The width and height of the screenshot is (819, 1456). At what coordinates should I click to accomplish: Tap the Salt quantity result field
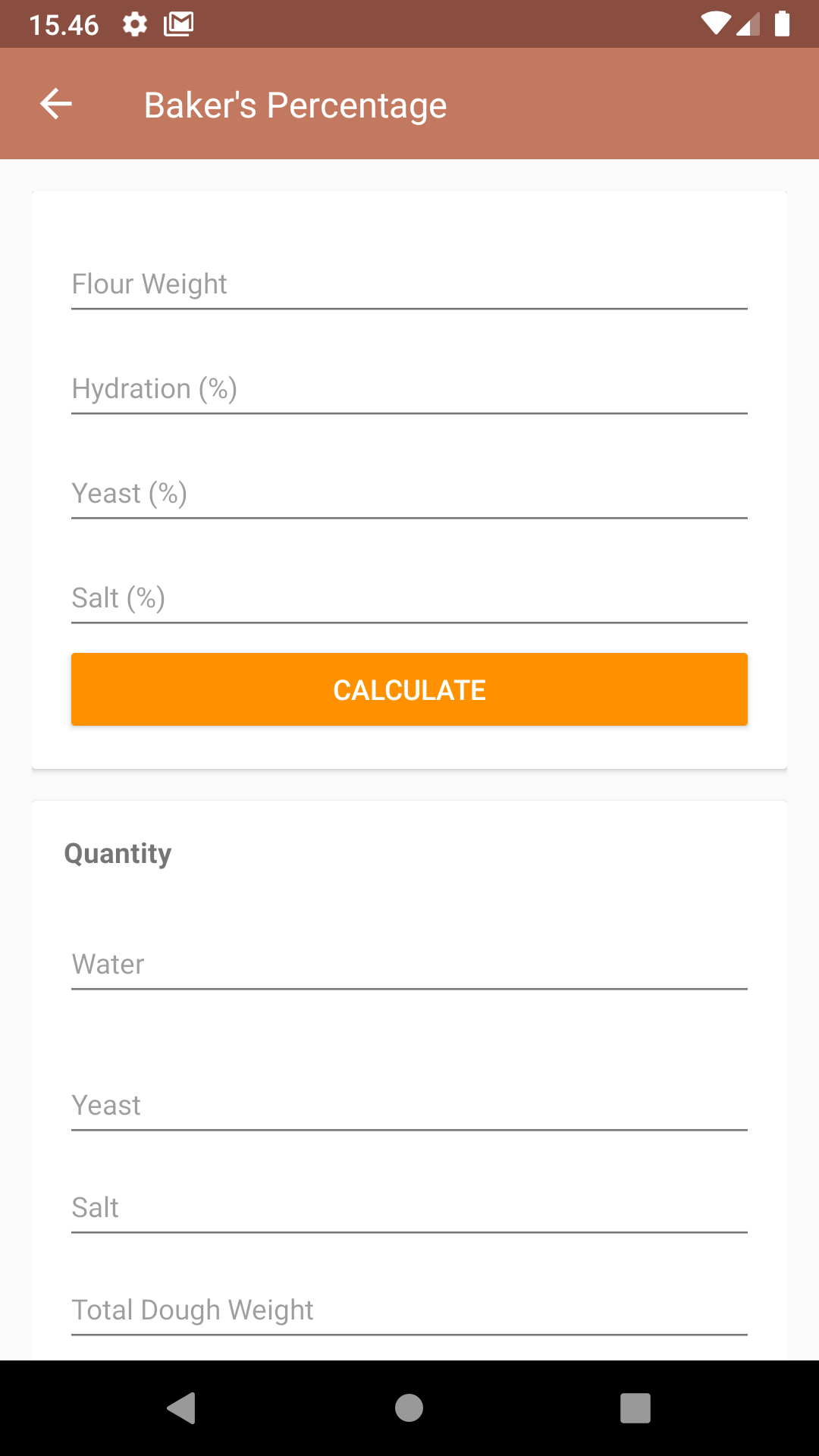(x=409, y=1207)
